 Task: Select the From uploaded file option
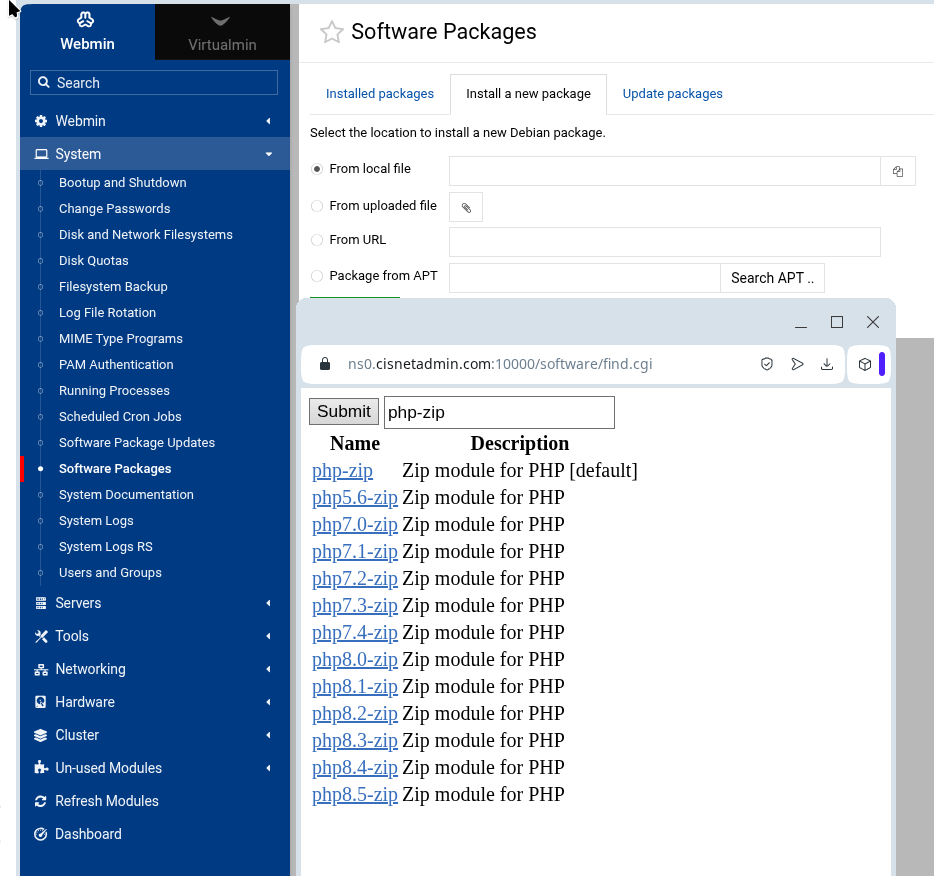pos(317,206)
